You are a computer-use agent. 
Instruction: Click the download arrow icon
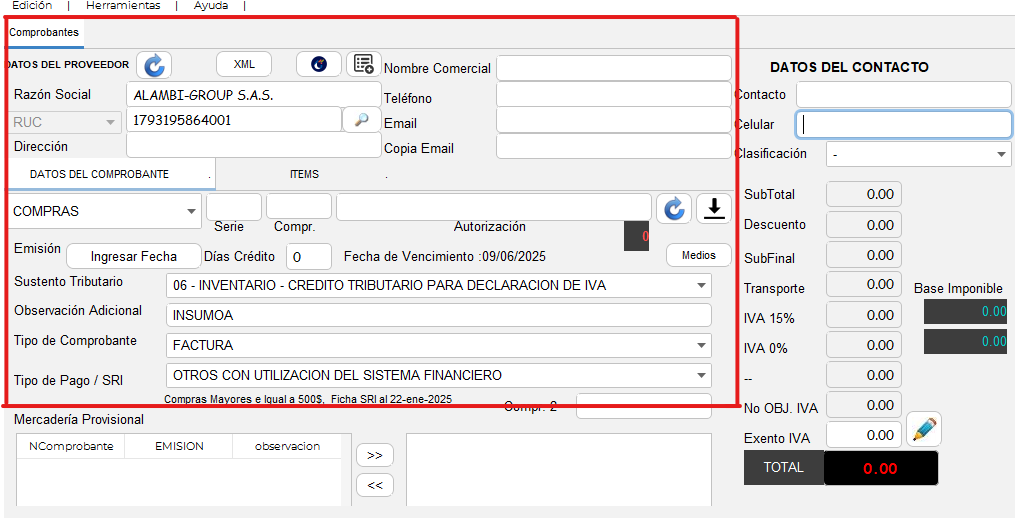tap(714, 208)
